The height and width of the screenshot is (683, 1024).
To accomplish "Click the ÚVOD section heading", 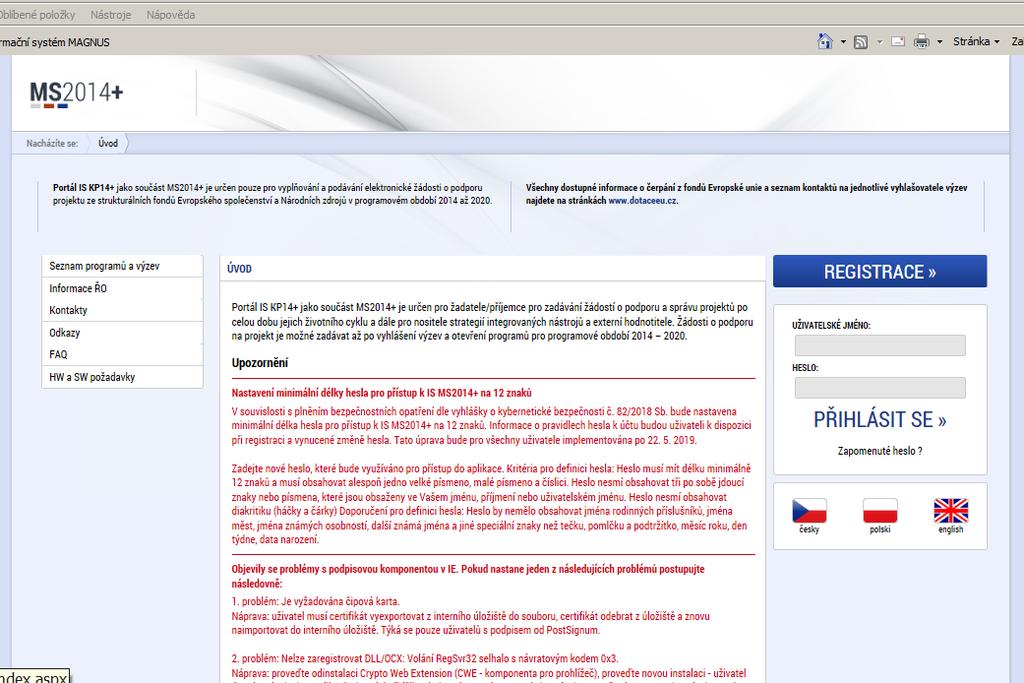I will [239, 268].
